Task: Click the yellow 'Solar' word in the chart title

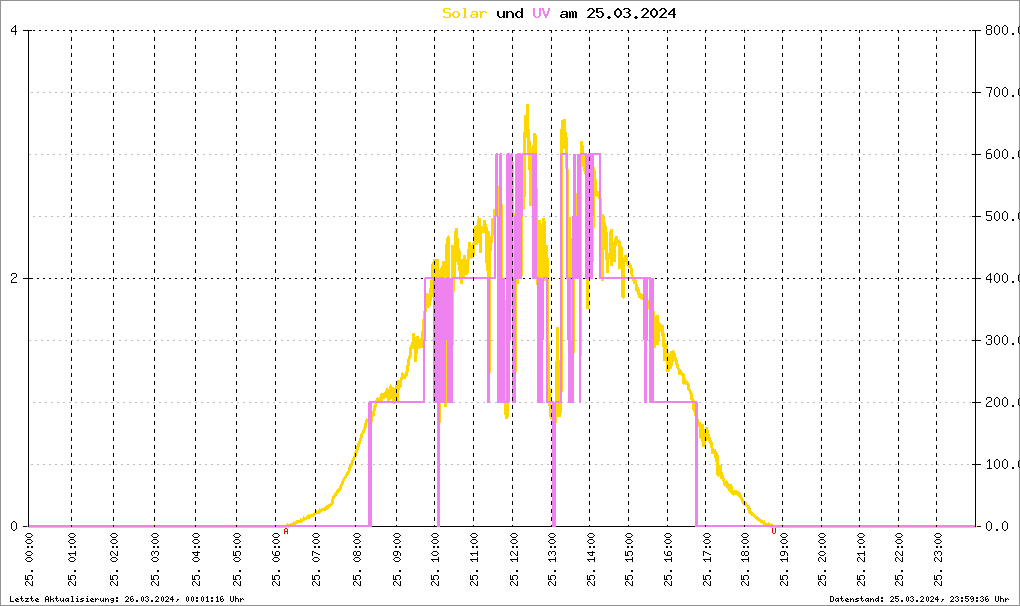Action: click(464, 13)
